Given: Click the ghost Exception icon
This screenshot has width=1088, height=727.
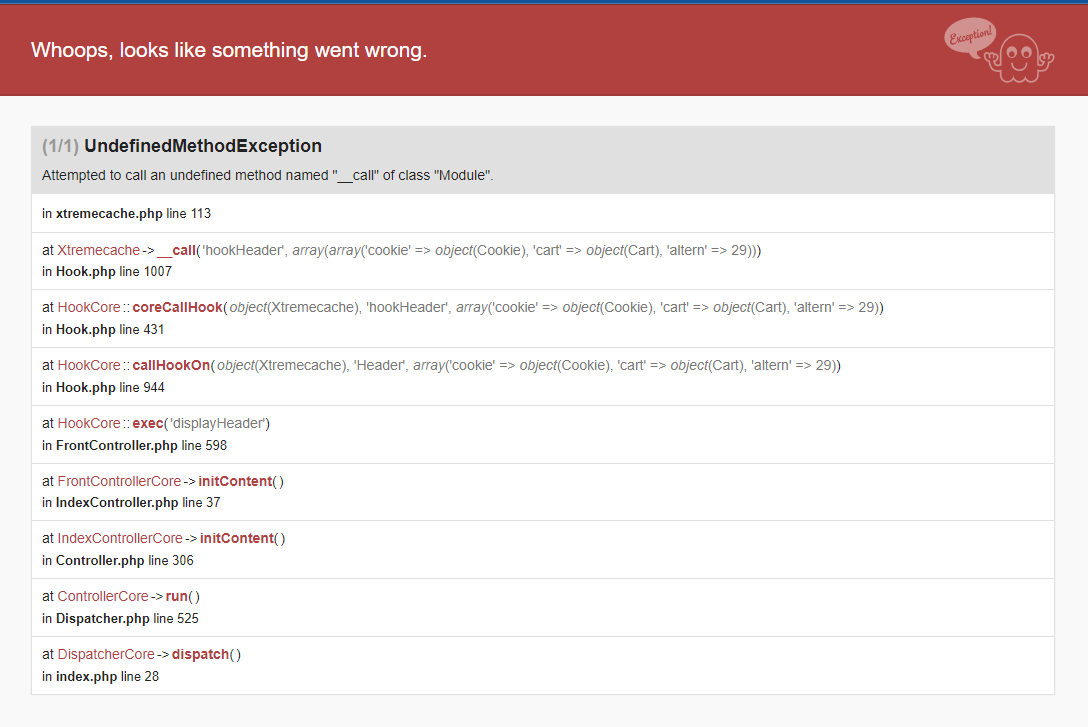Looking at the screenshot, I should click(x=1019, y=58).
